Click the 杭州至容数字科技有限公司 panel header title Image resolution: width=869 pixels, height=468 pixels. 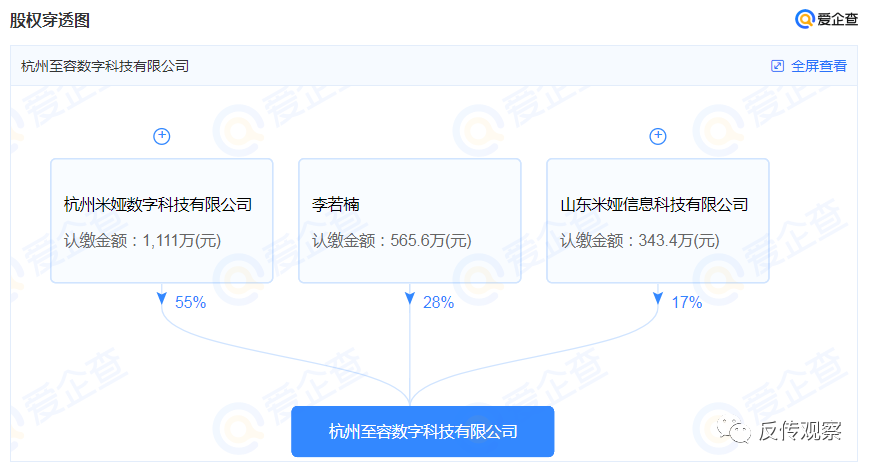(x=105, y=66)
